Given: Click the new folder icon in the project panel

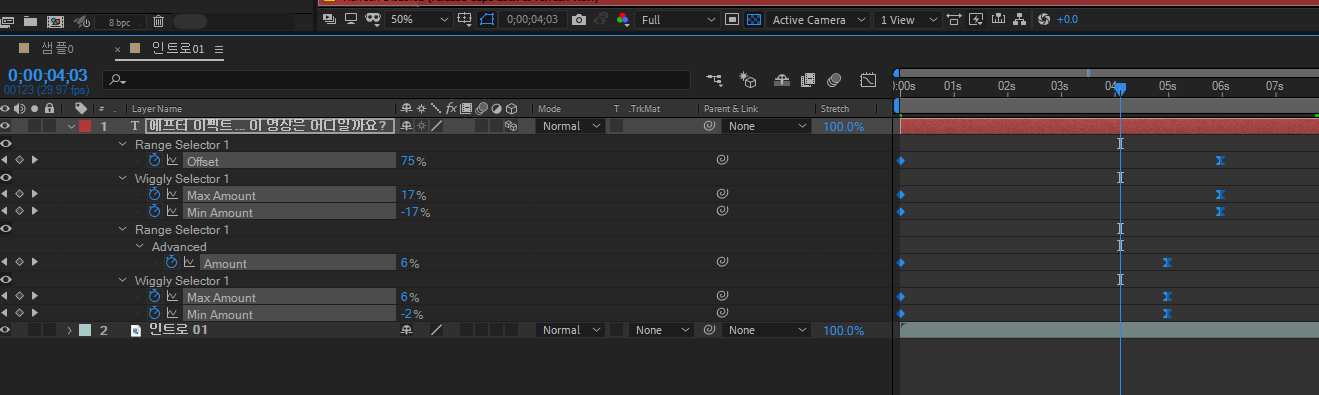Looking at the screenshot, I should click(30, 21).
